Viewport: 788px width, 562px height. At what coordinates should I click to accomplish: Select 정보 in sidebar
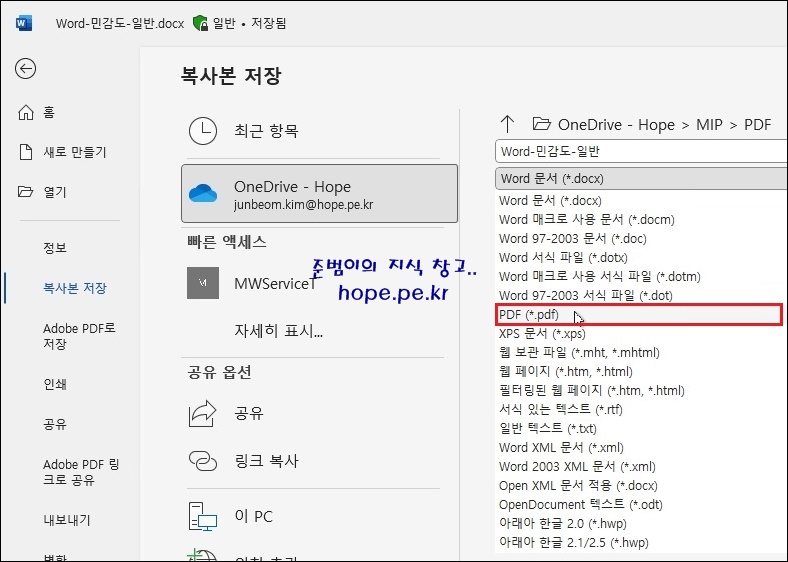55,247
